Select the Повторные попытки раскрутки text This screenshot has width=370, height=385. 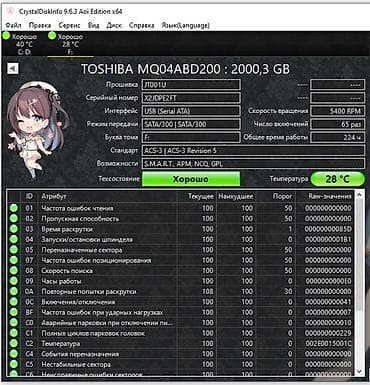(89, 291)
